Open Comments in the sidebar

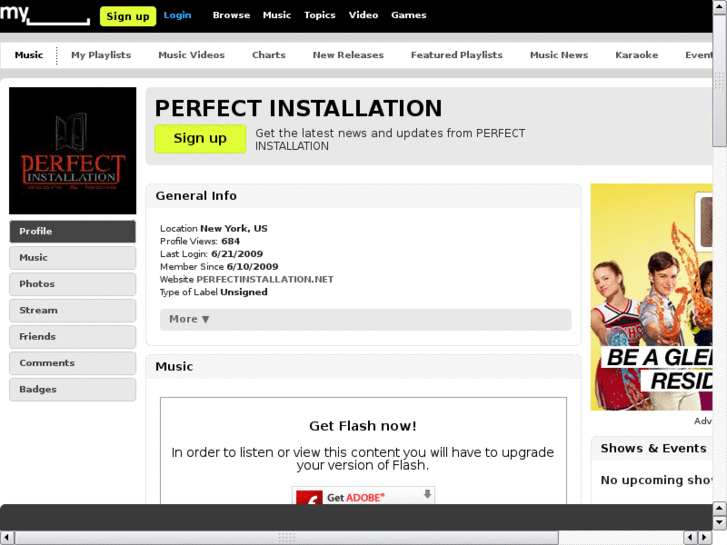pos(72,363)
